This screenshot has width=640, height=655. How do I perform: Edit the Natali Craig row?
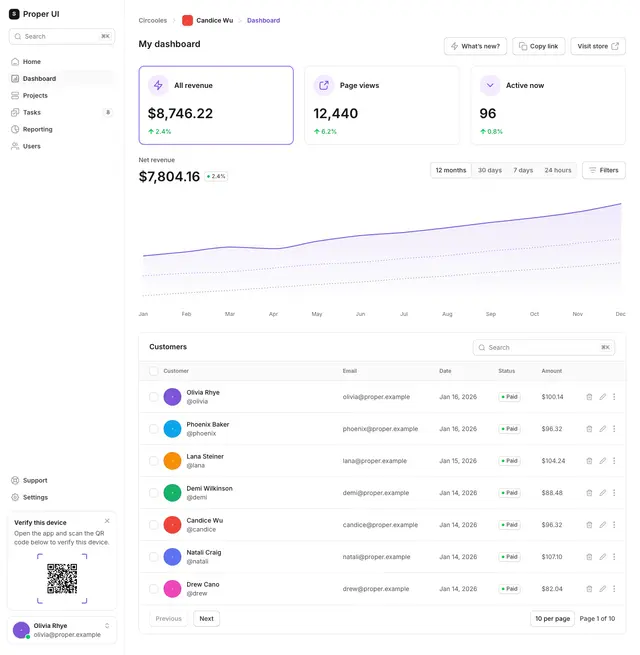tap(602, 557)
